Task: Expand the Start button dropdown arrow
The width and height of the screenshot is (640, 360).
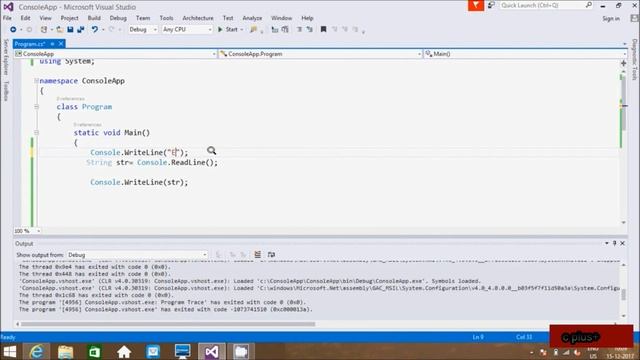Action: pyautogui.click(x=242, y=29)
